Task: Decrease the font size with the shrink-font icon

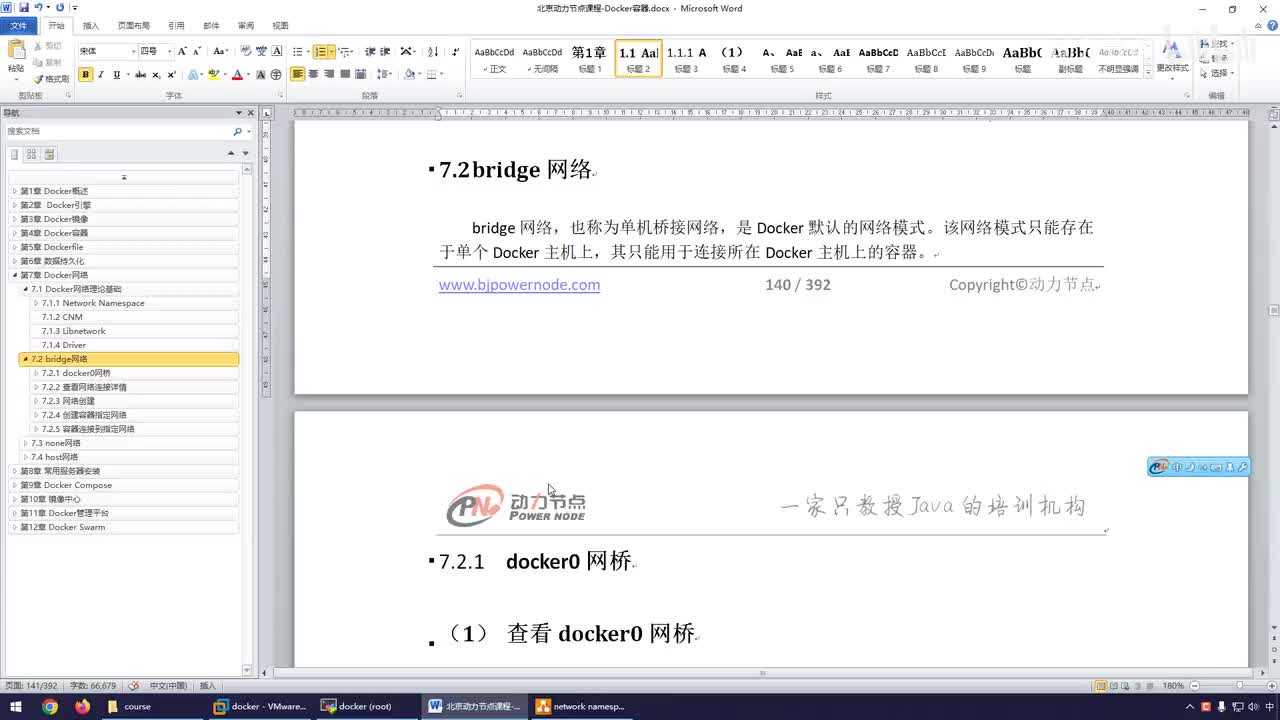Action: (197, 51)
